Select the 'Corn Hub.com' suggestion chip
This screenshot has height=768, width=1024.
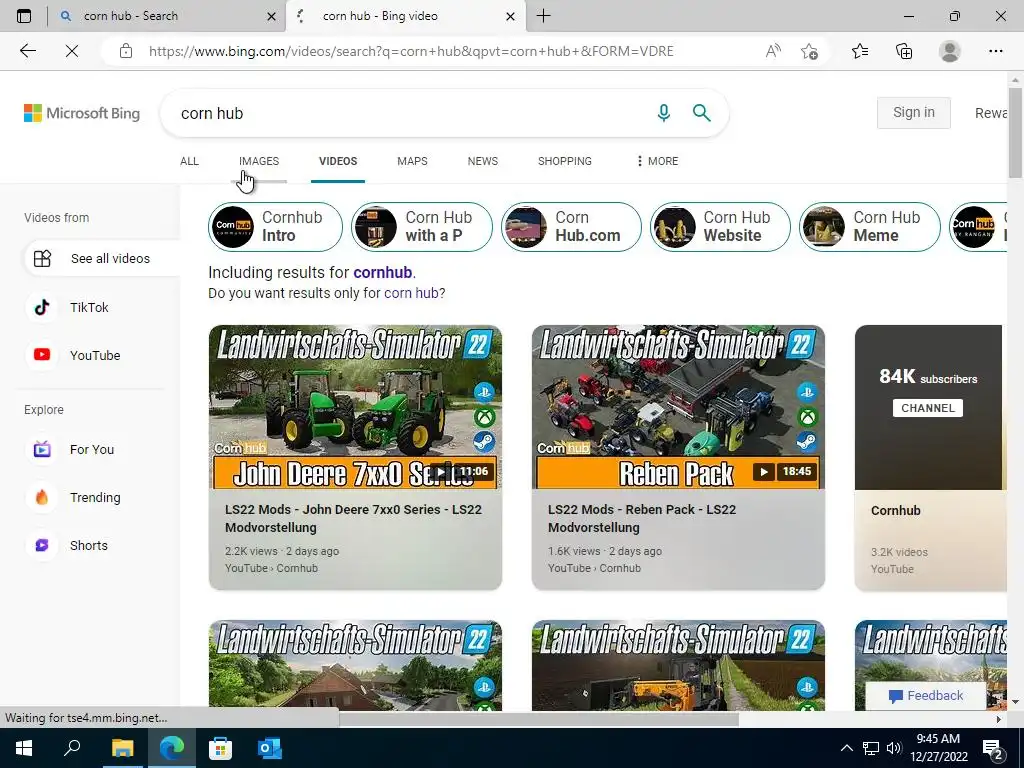(571, 227)
